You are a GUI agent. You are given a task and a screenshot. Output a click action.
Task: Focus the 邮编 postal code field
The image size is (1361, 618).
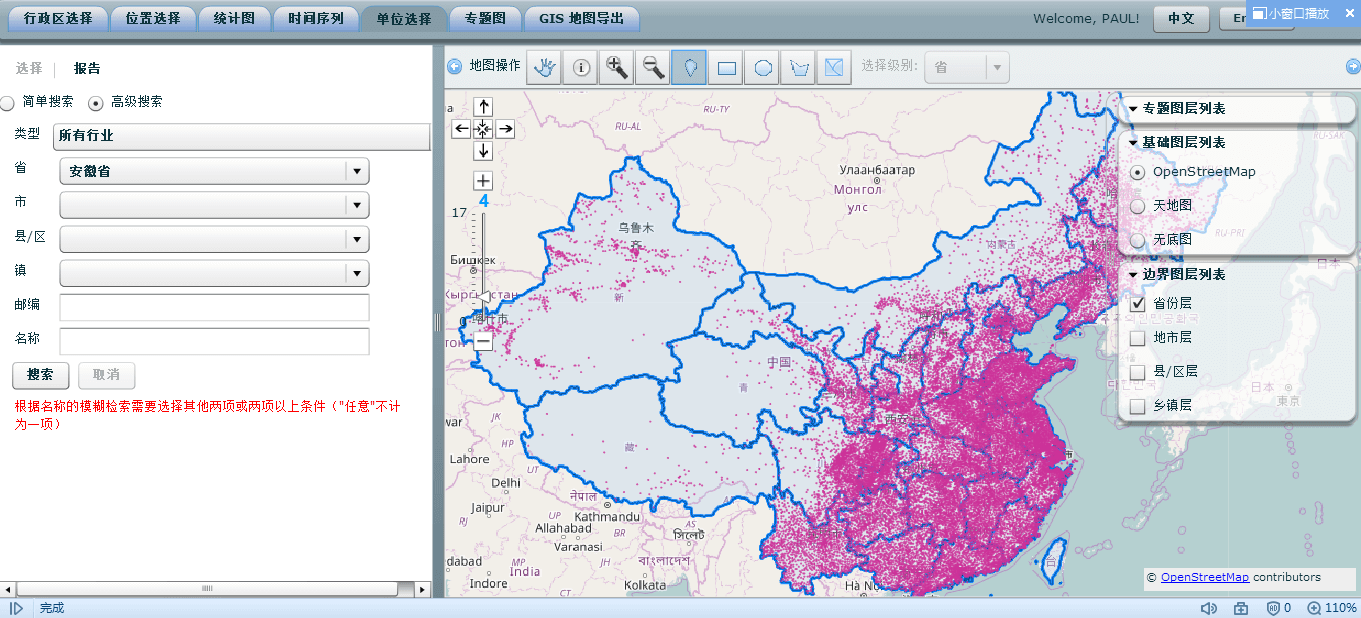[214, 307]
